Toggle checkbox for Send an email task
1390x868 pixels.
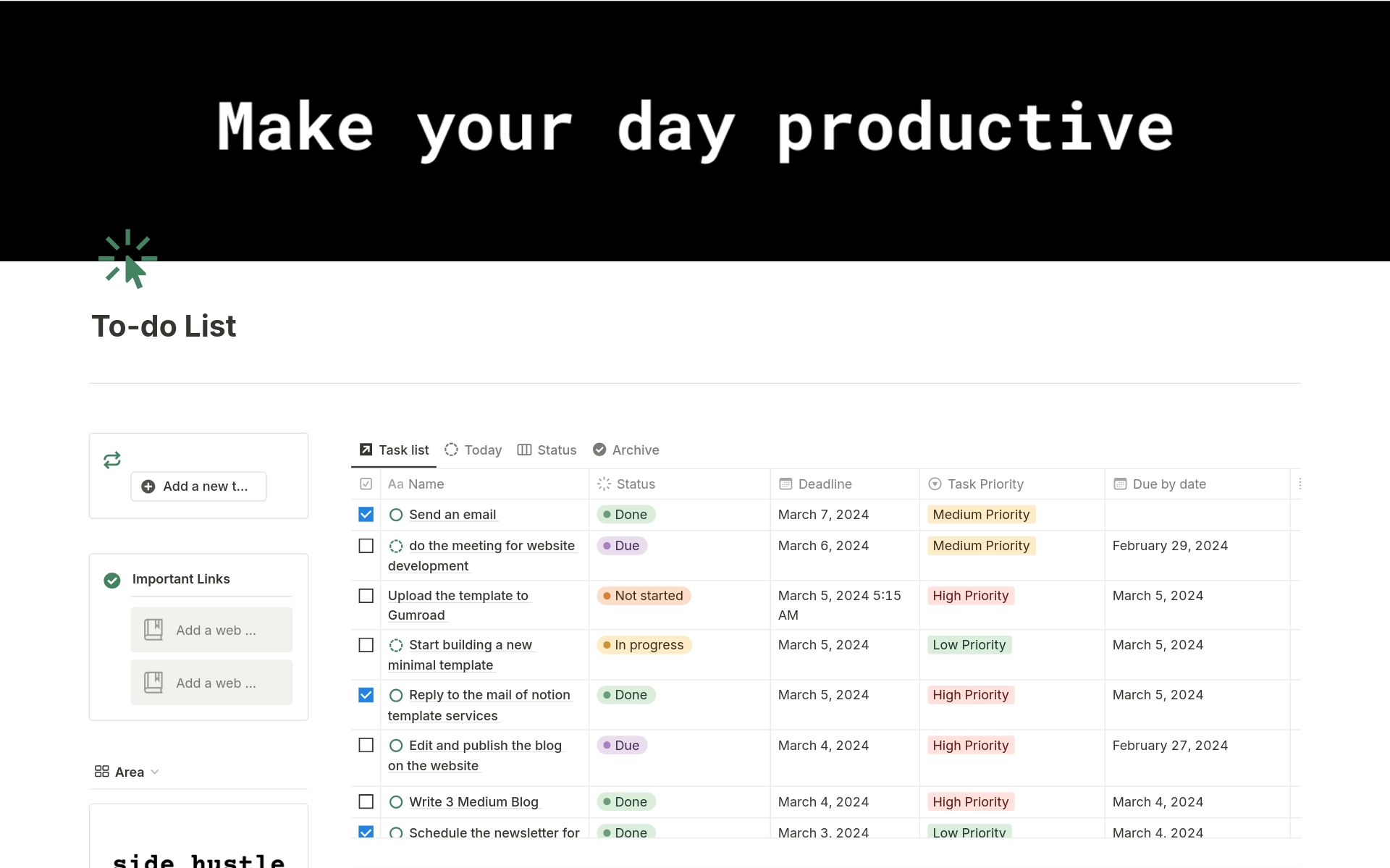coord(366,514)
